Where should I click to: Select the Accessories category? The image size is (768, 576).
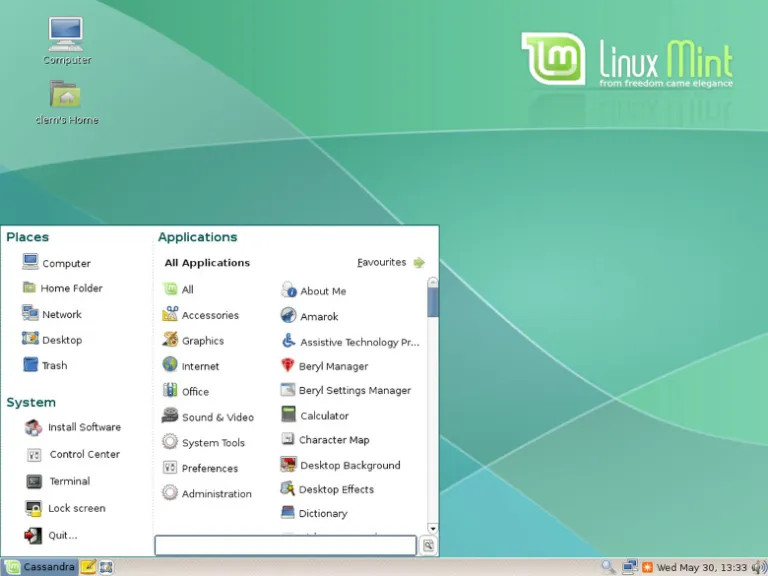click(209, 315)
